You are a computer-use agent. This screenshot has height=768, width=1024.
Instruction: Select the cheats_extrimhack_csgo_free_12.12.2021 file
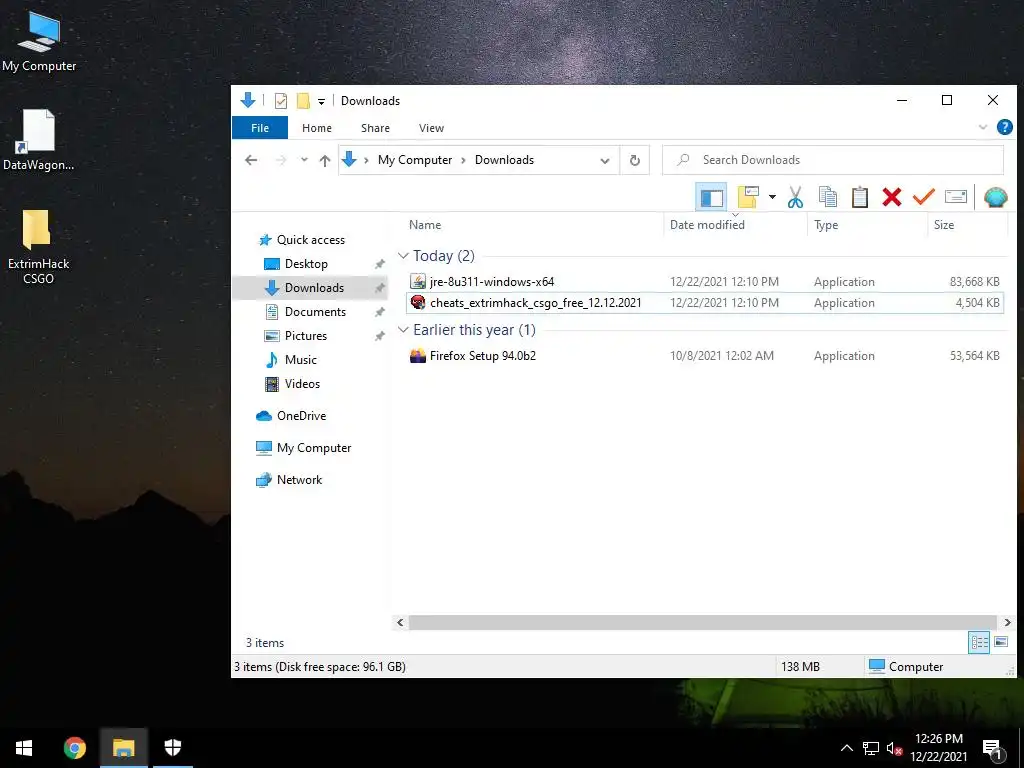tap(704, 302)
